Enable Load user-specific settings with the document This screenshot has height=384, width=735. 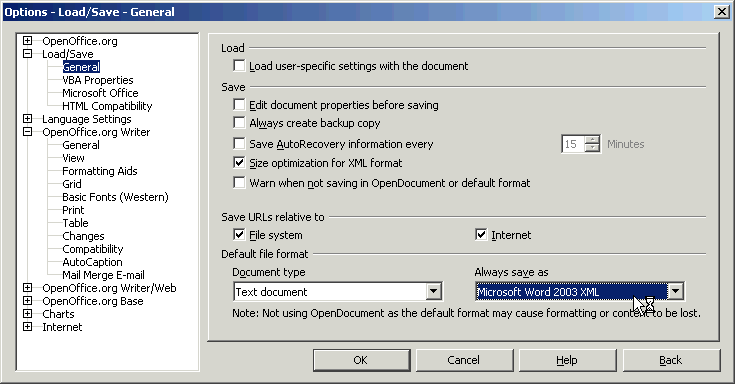point(239,66)
